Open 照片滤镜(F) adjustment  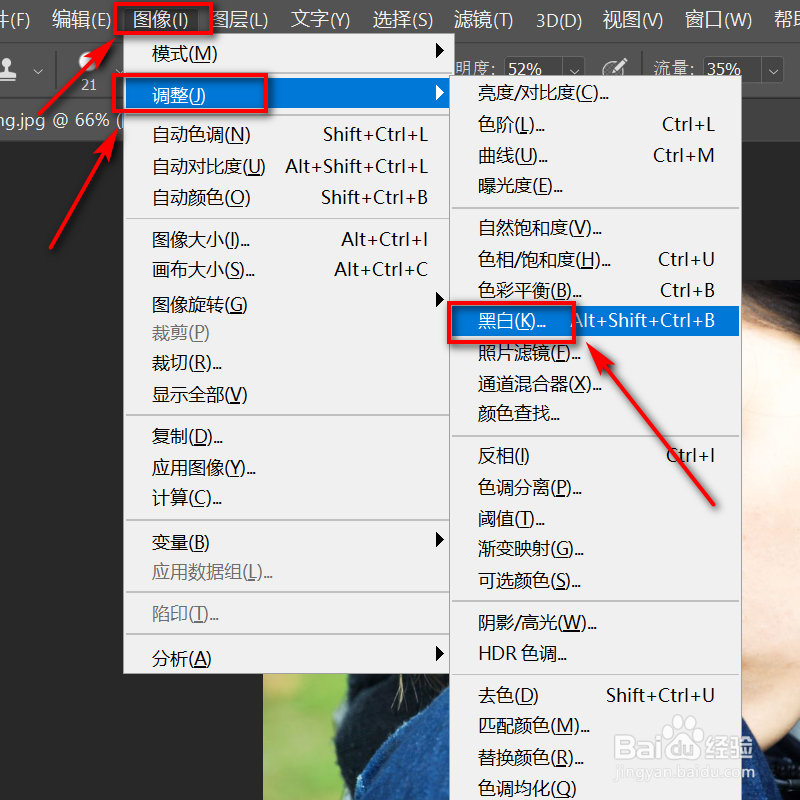click(595, 353)
